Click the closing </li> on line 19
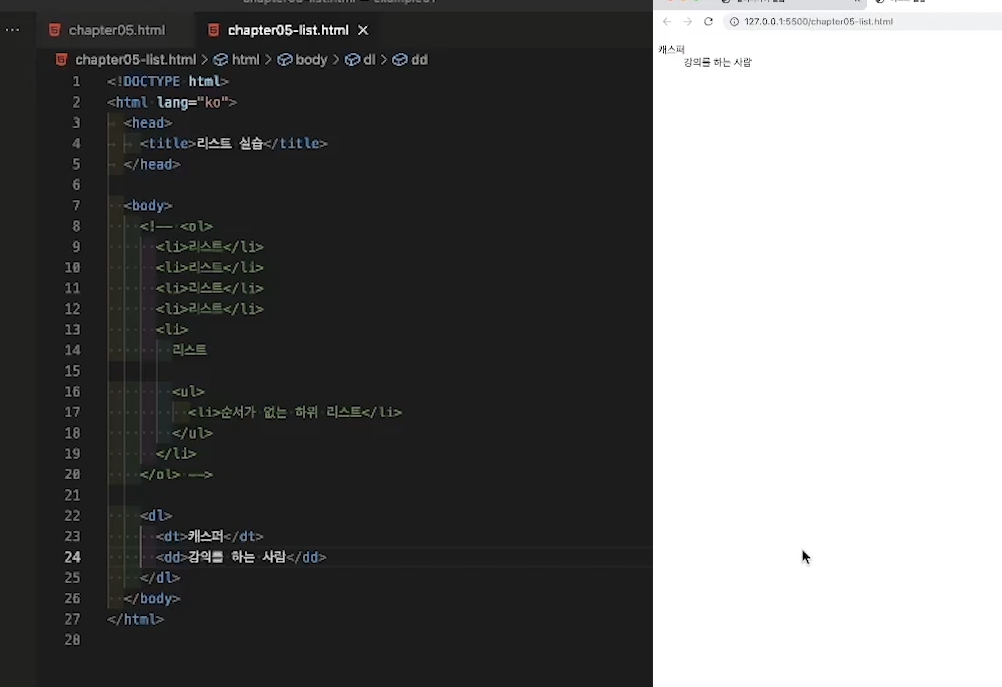The image size is (1002, 687). point(176,453)
